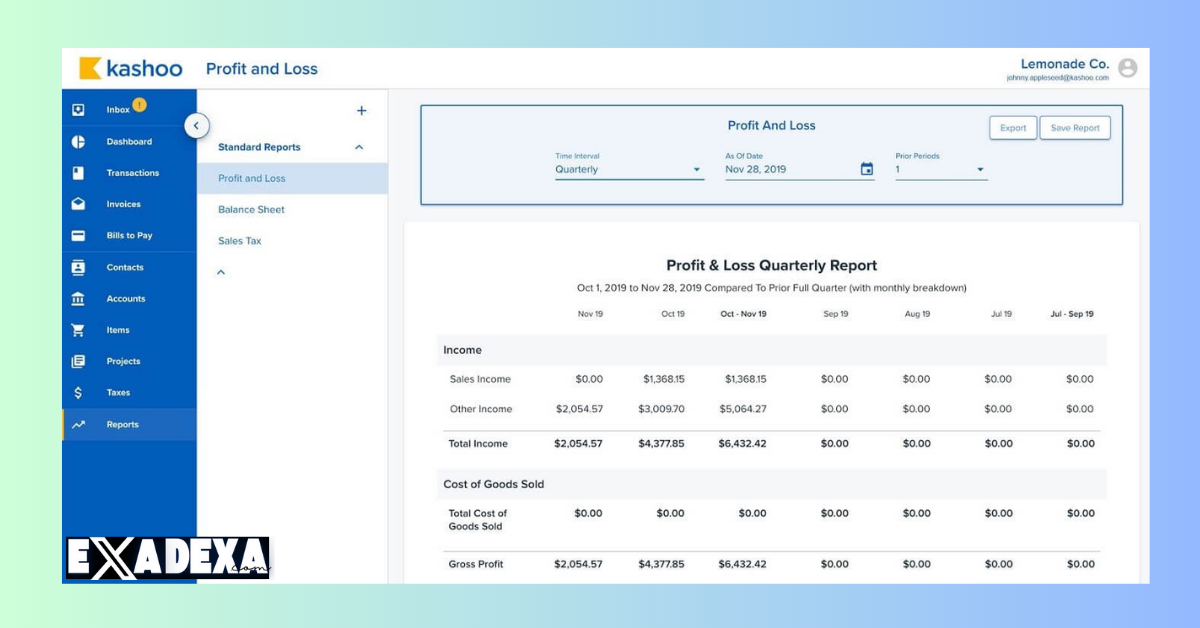Switch to the Balance Sheet report

click(251, 209)
